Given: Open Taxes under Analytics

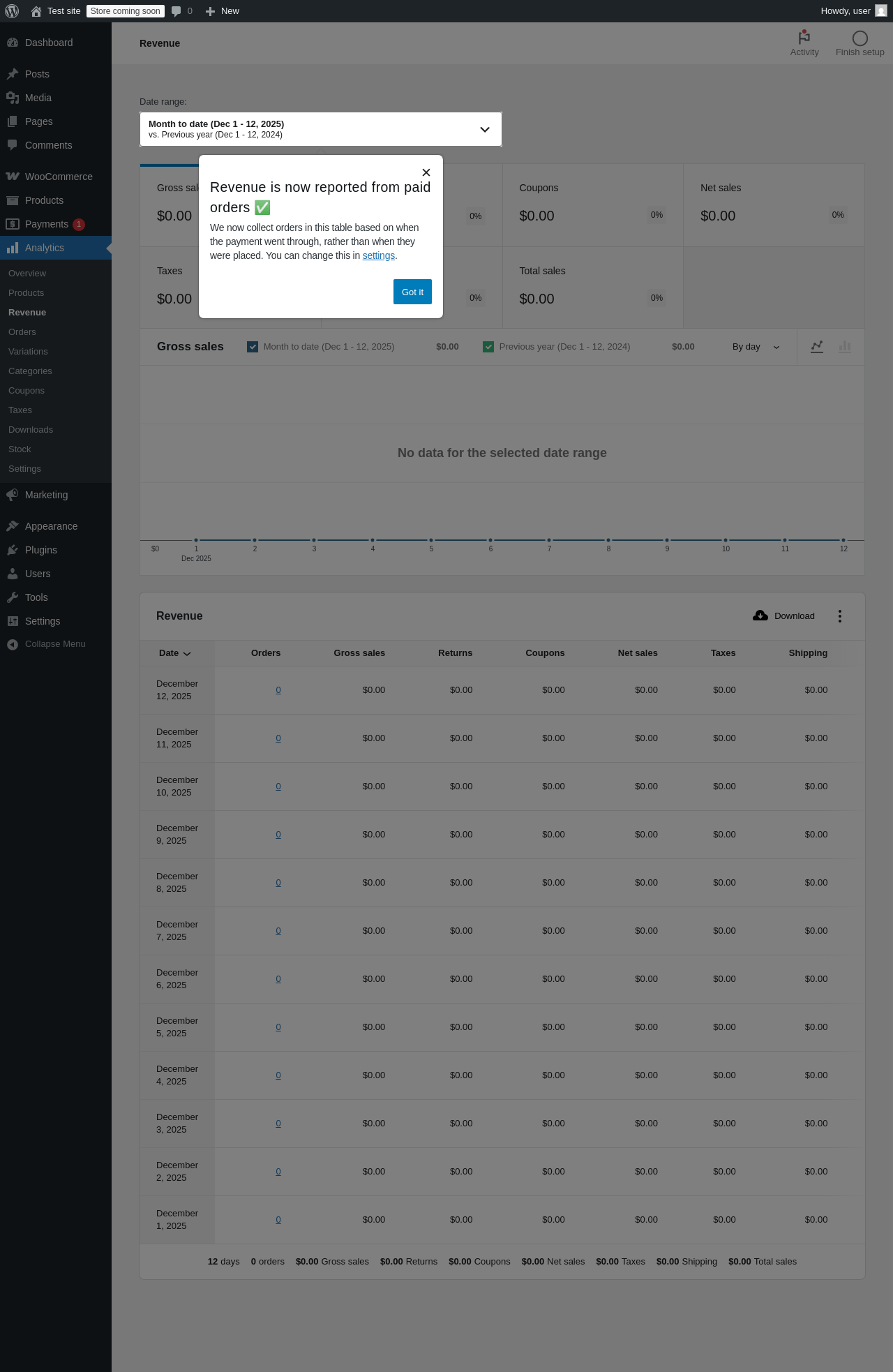Looking at the screenshot, I should click(20, 410).
